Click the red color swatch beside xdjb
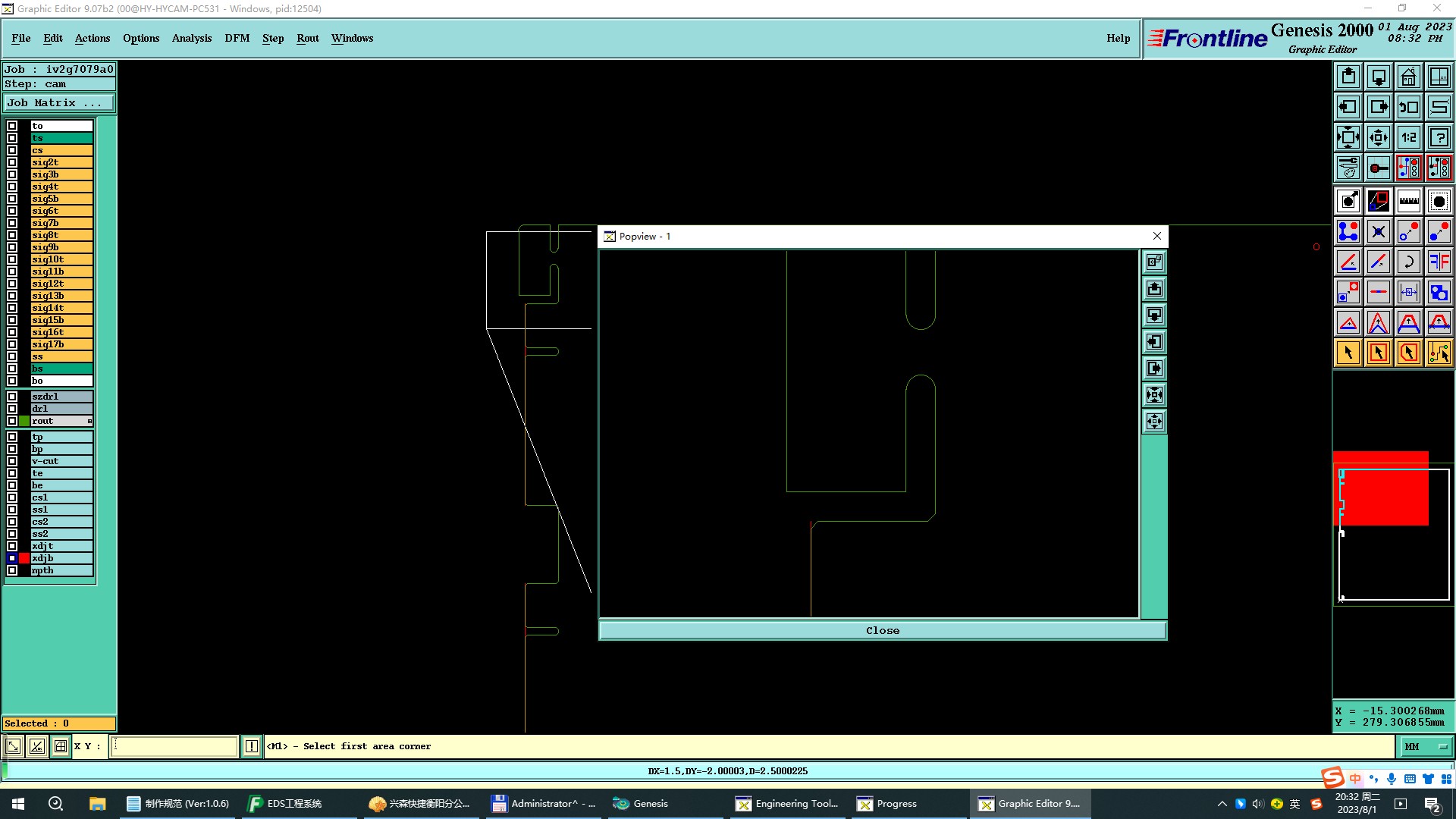 pos(24,558)
